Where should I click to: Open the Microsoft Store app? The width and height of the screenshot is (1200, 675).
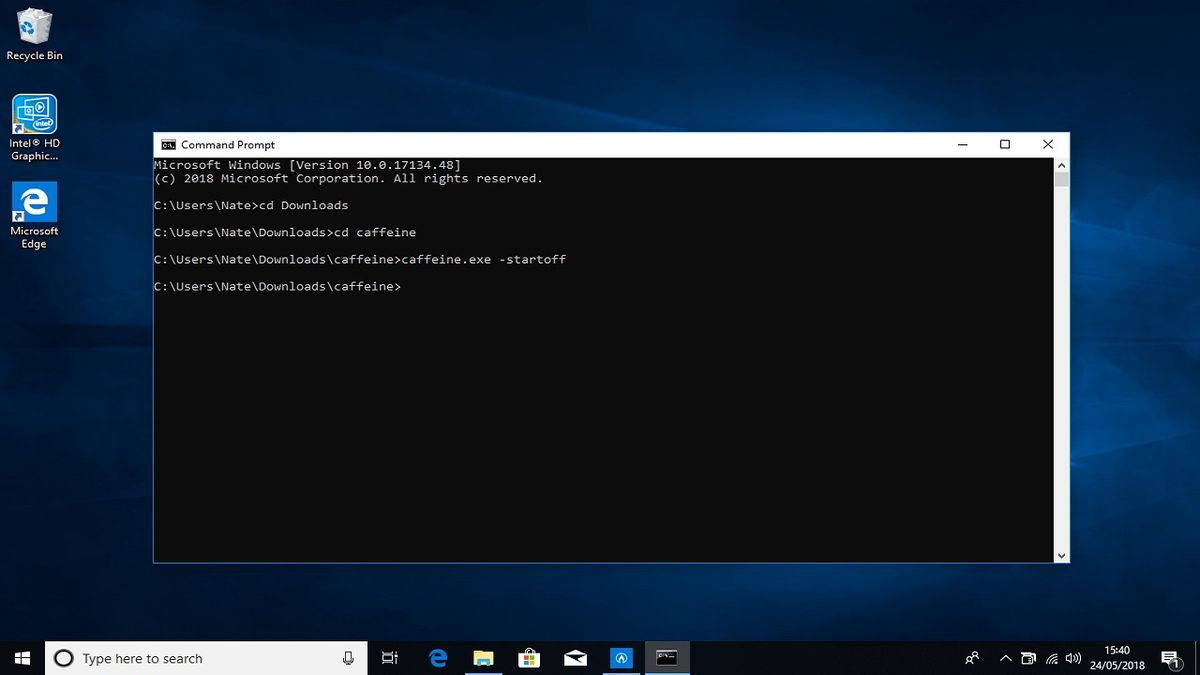529,658
